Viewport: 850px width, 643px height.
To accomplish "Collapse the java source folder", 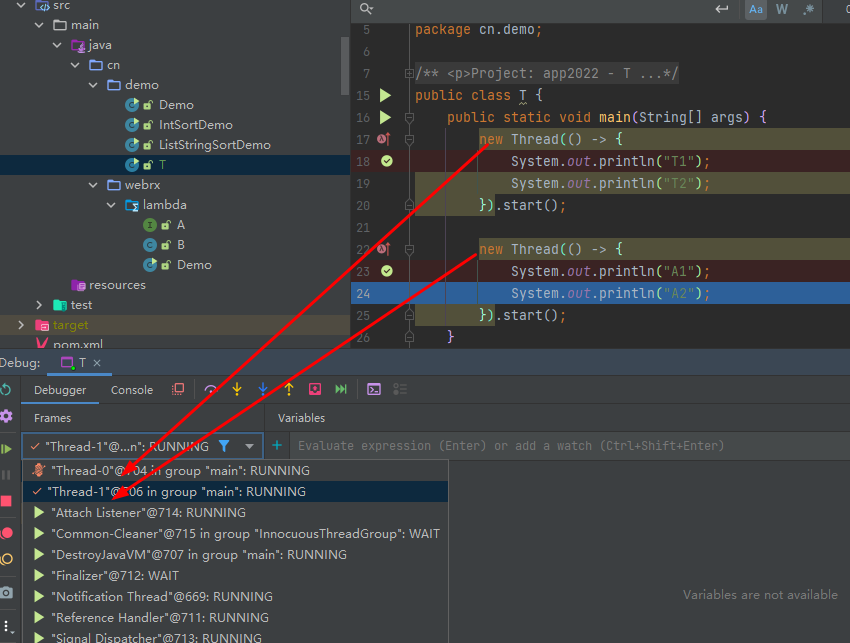I will tap(57, 45).
